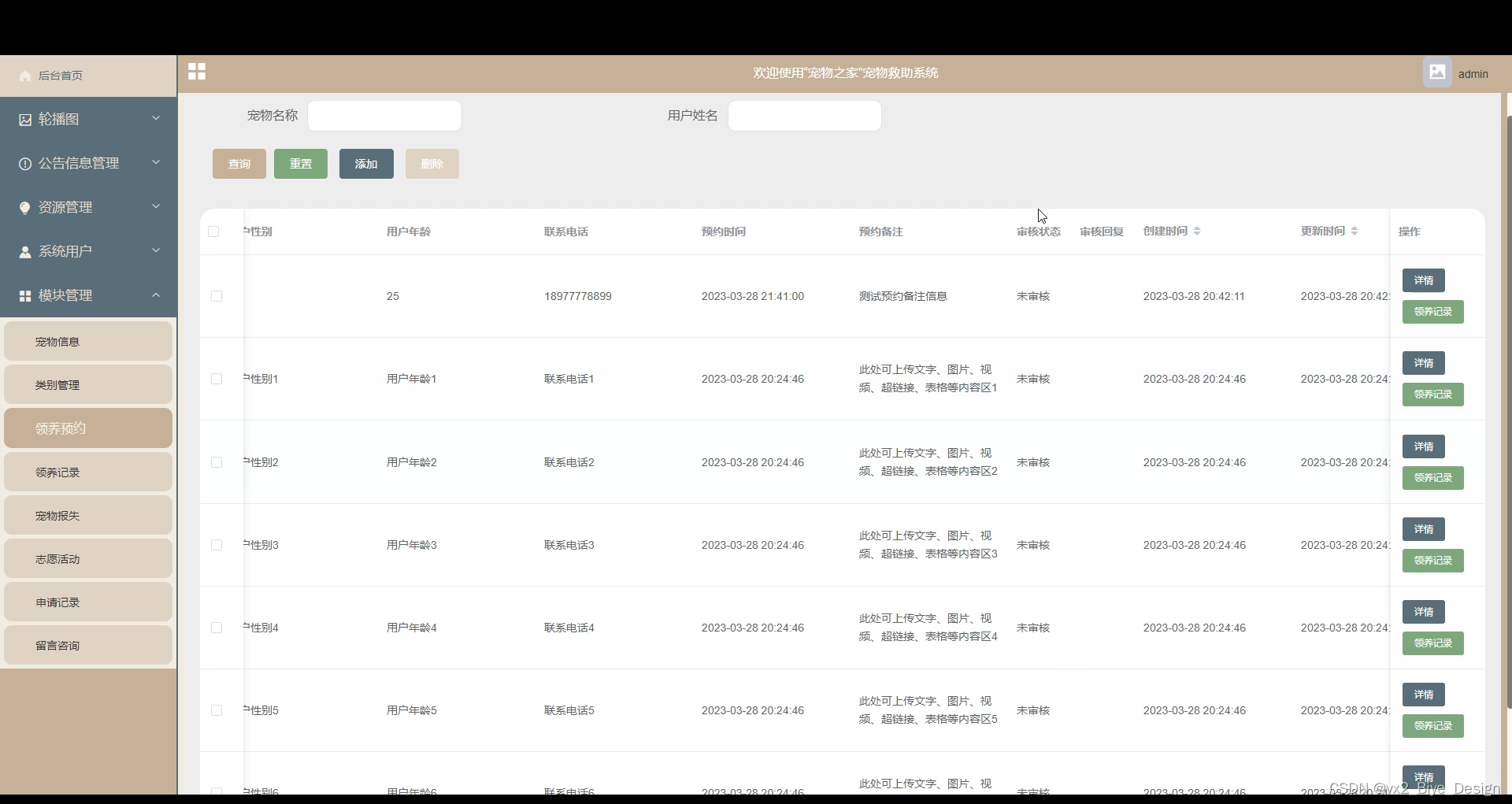Click the user icon next to 系统用户

tap(25, 252)
